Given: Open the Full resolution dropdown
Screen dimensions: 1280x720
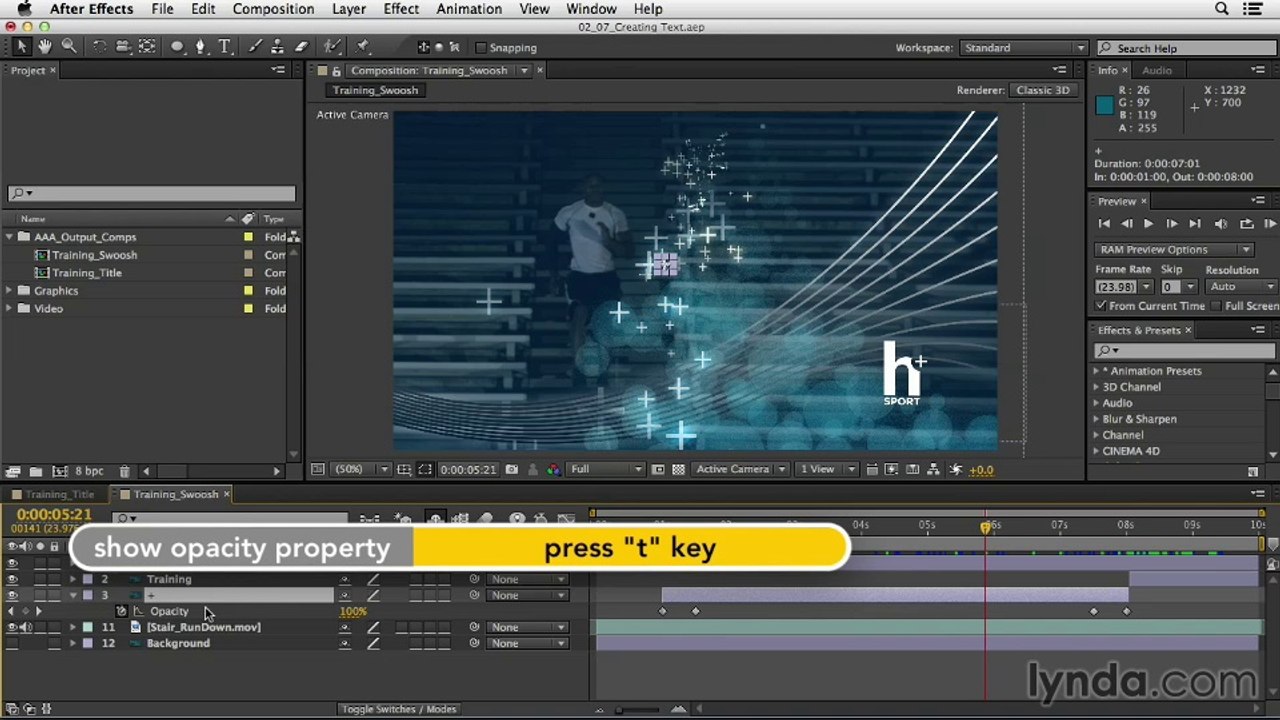Looking at the screenshot, I should tap(606, 469).
